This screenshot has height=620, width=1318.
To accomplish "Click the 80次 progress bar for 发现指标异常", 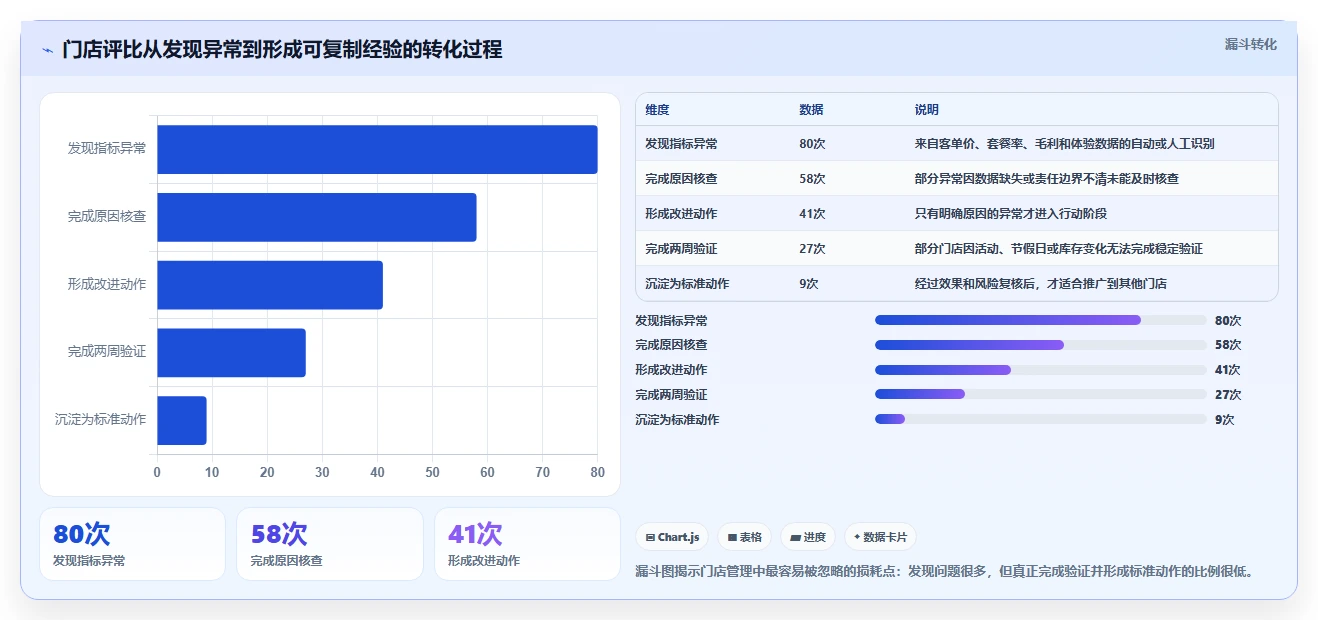I will click(x=1040, y=320).
